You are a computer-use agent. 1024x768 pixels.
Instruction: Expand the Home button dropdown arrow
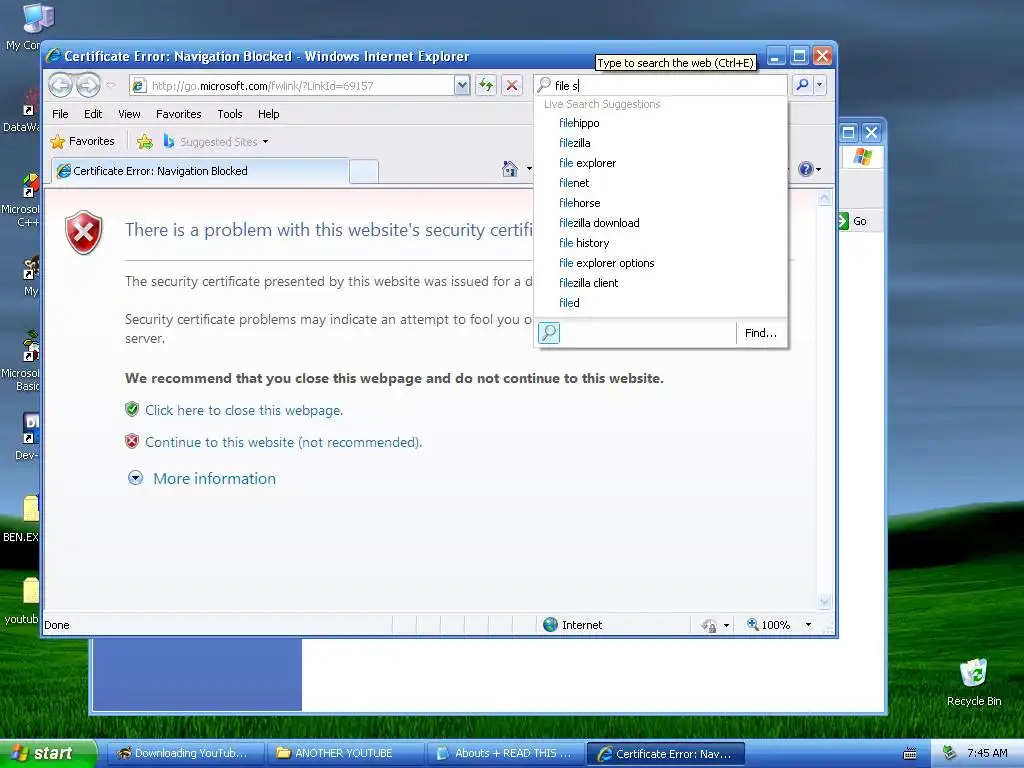click(529, 169)
